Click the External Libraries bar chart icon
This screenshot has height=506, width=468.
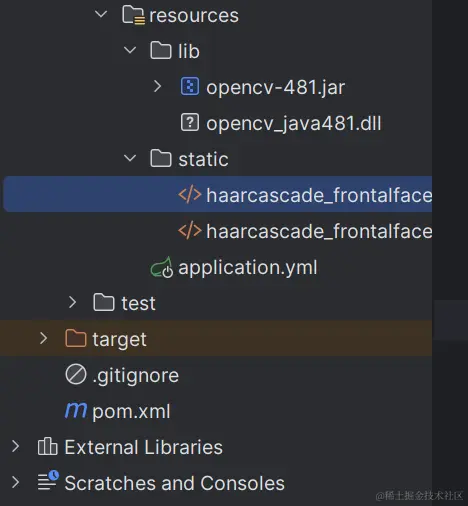point(47,446)
